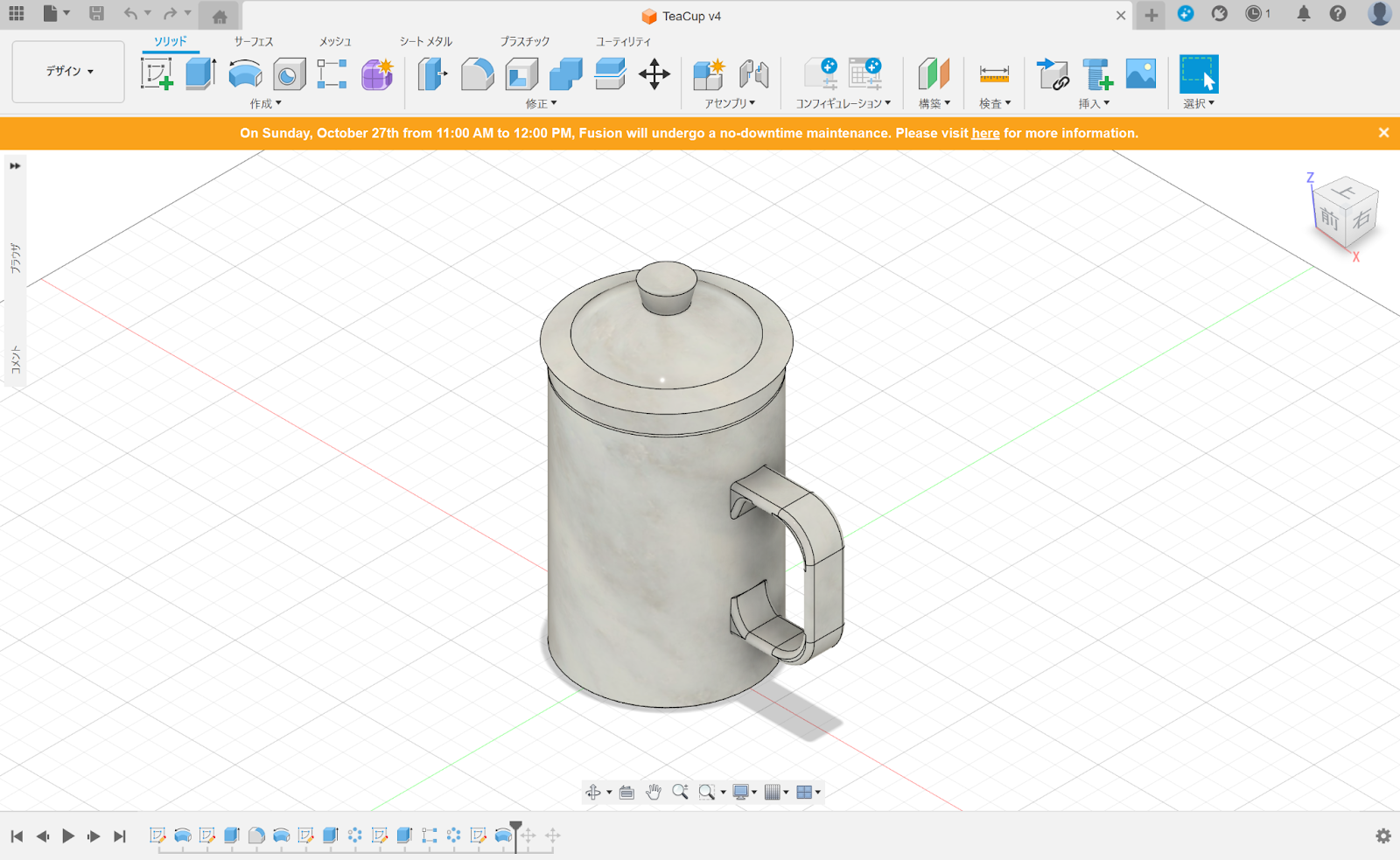Click the Insert McMaster-Carr Component icon
The image size is (1400, 860).
[x=1097, y=74]
